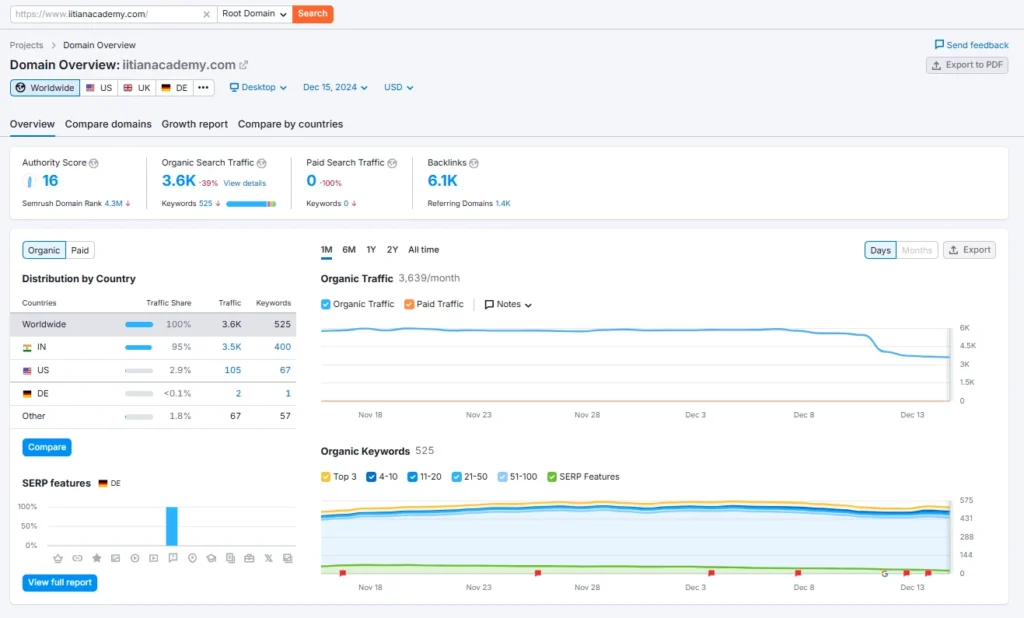Open more countries ellipsis button

tap(203, 88)
